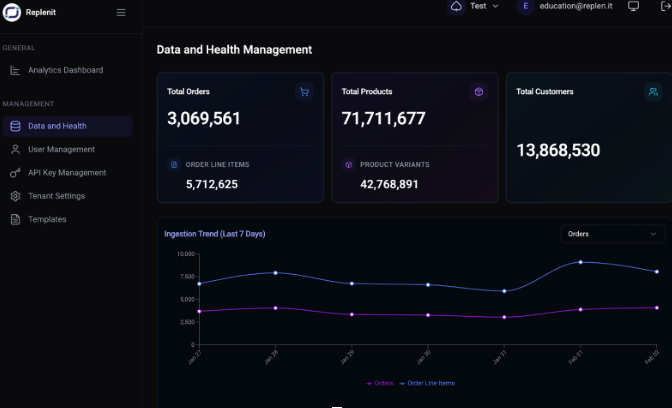This screenshot has width=672, height=408.
Task: Open Analytics Dashboard from the sidebar
Action: pyautogui.click(x=65, y=70)
